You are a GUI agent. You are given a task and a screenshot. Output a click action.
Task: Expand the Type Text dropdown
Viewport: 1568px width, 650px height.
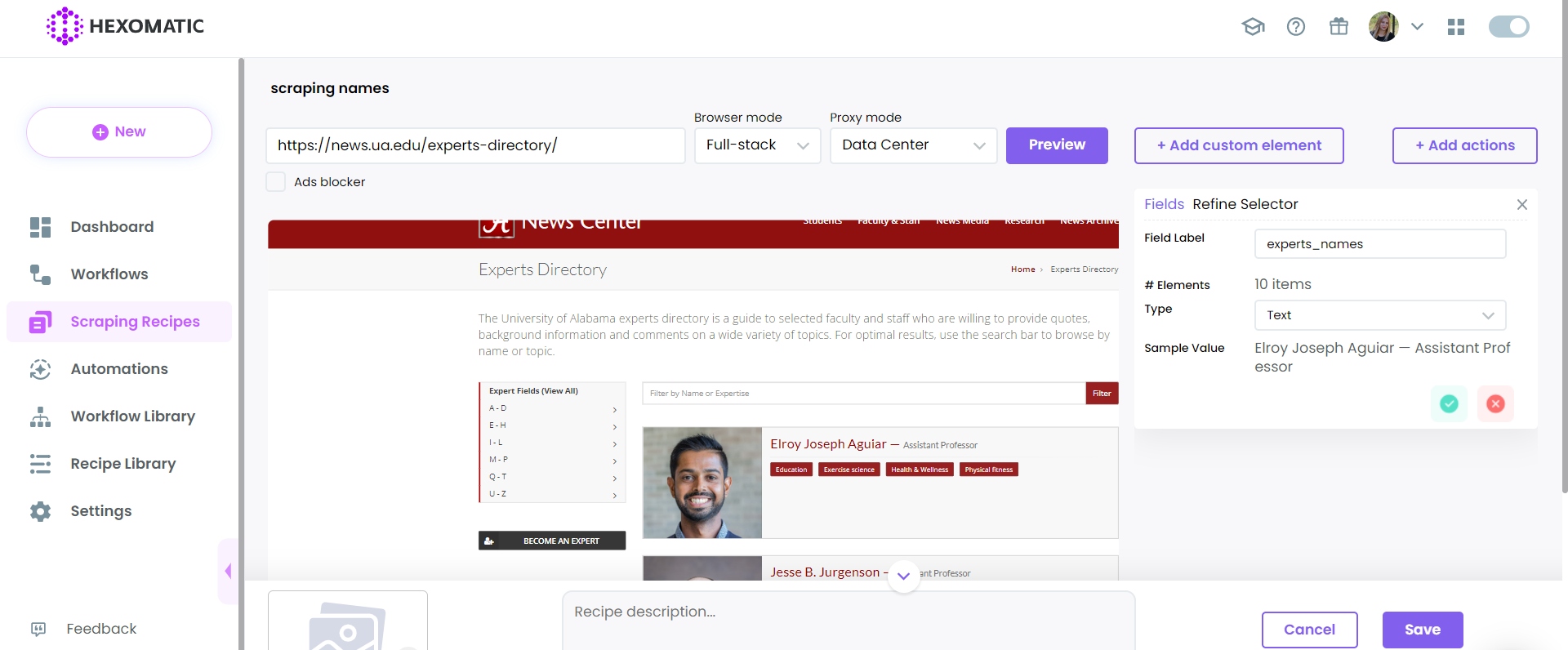click(1379, 315)
